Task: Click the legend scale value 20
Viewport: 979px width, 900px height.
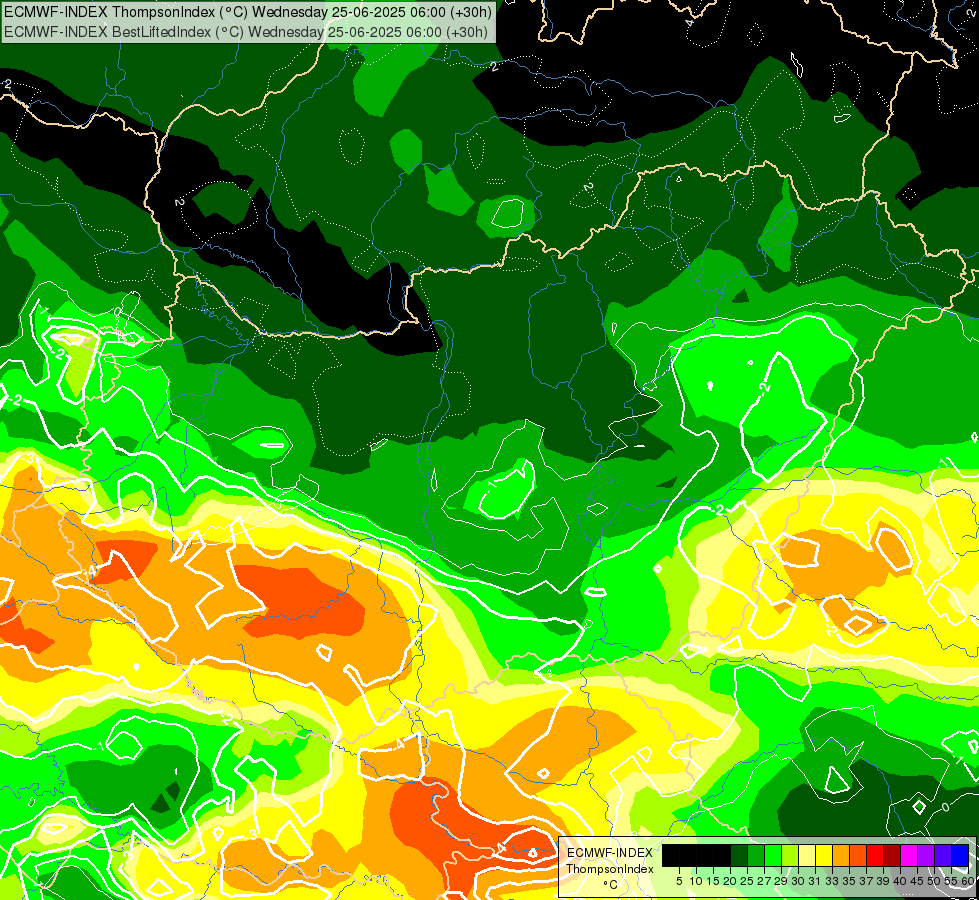Action: coord(730,881)
